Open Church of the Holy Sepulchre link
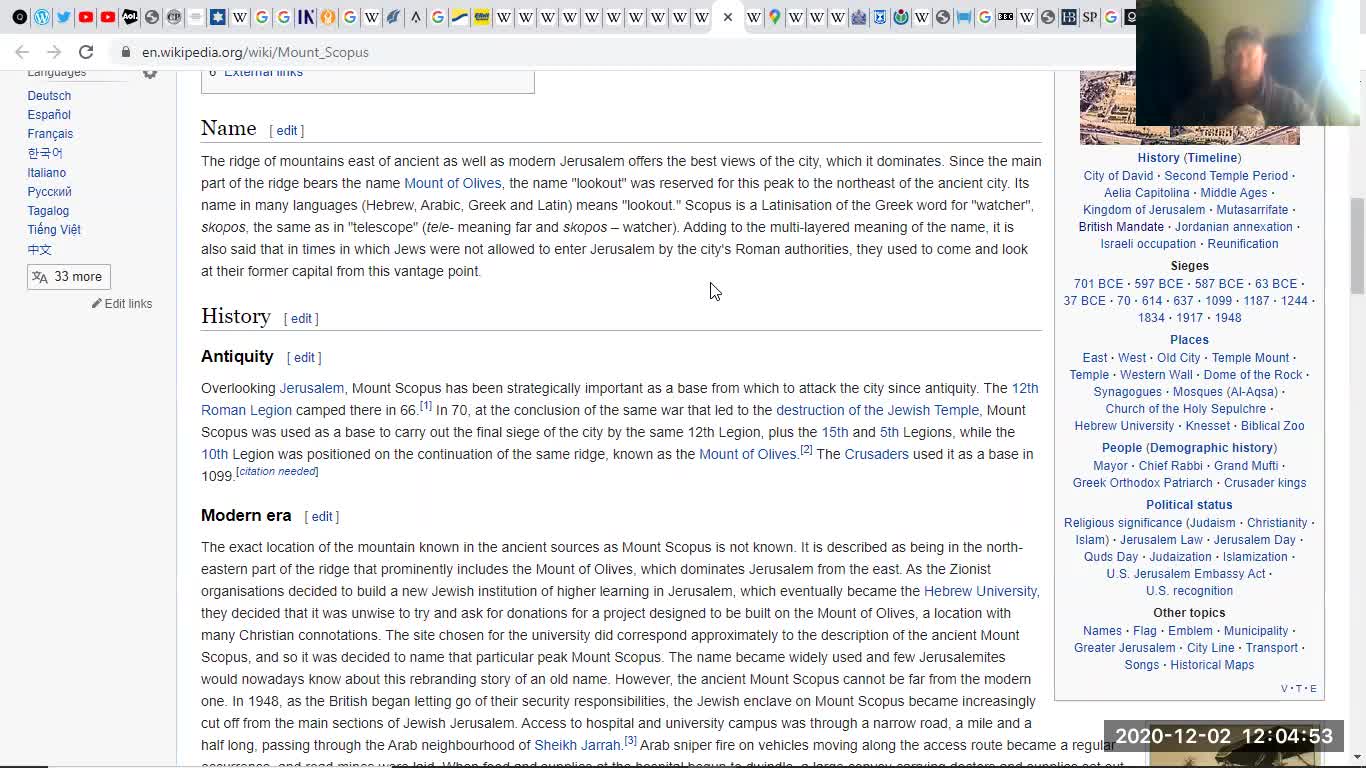 coord(1185,409)
